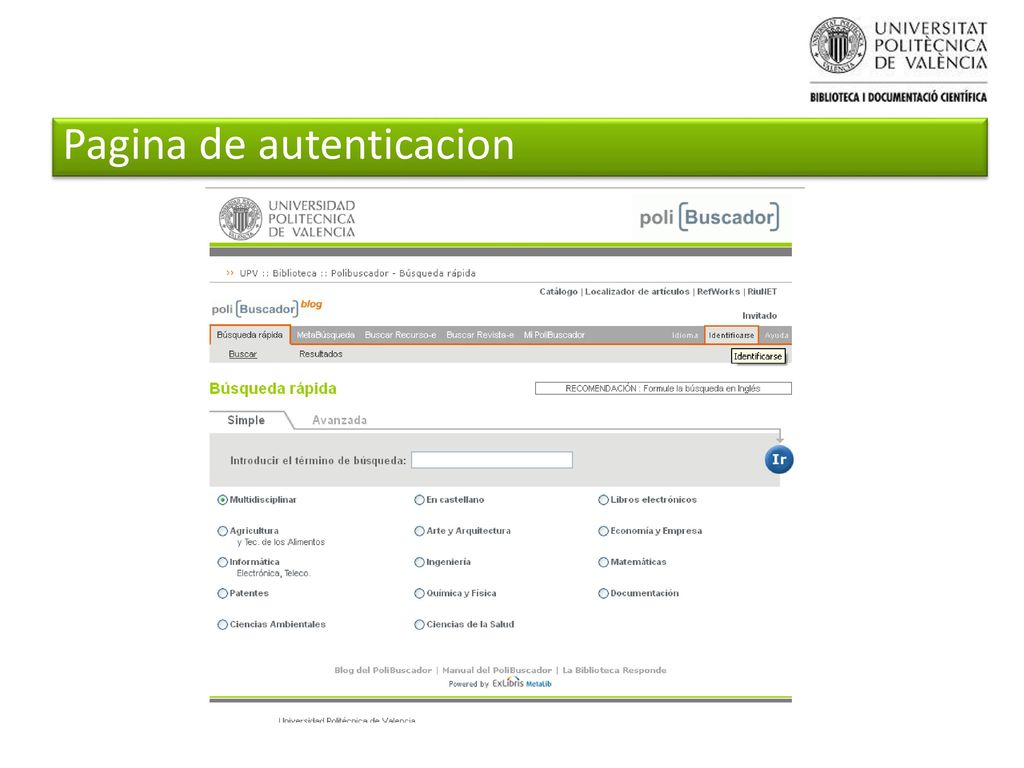
Task: Open the RefWorks link
Action: (718, 292)
